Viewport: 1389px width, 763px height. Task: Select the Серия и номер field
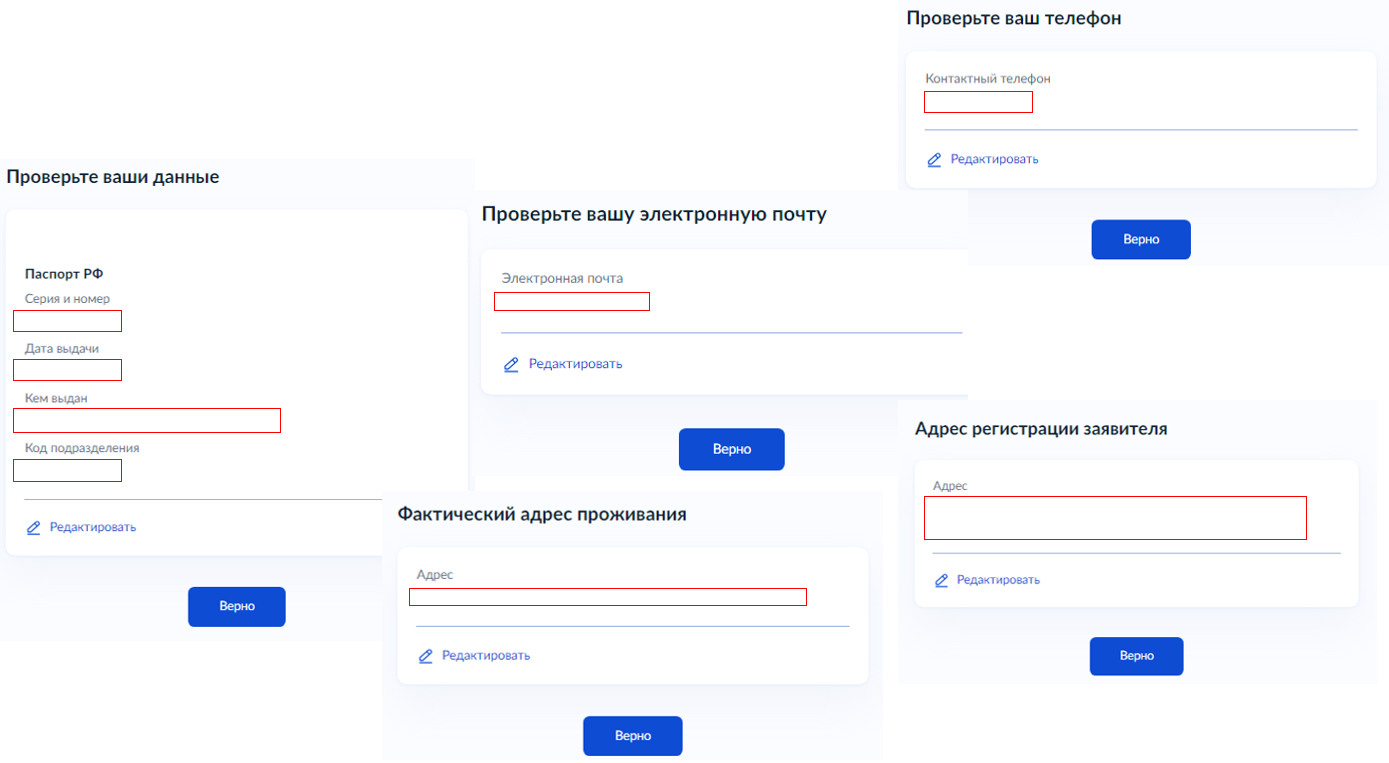(68, 321)
